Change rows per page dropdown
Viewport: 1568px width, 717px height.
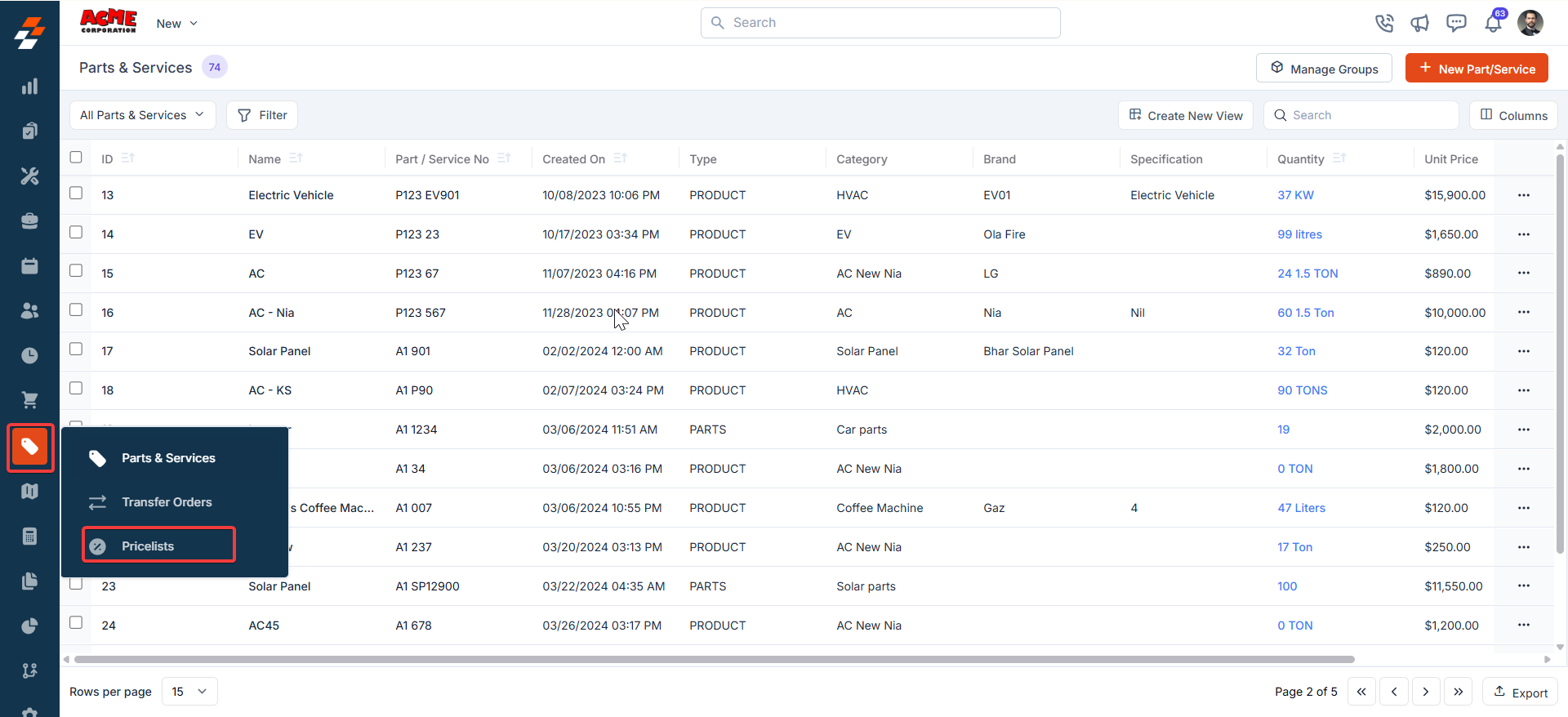(x=189, y=692)
